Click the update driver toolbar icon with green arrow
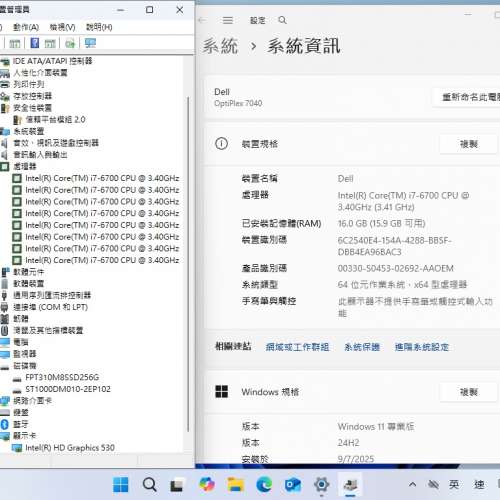This screenshot has width=500, height=500. click(70, 43)
